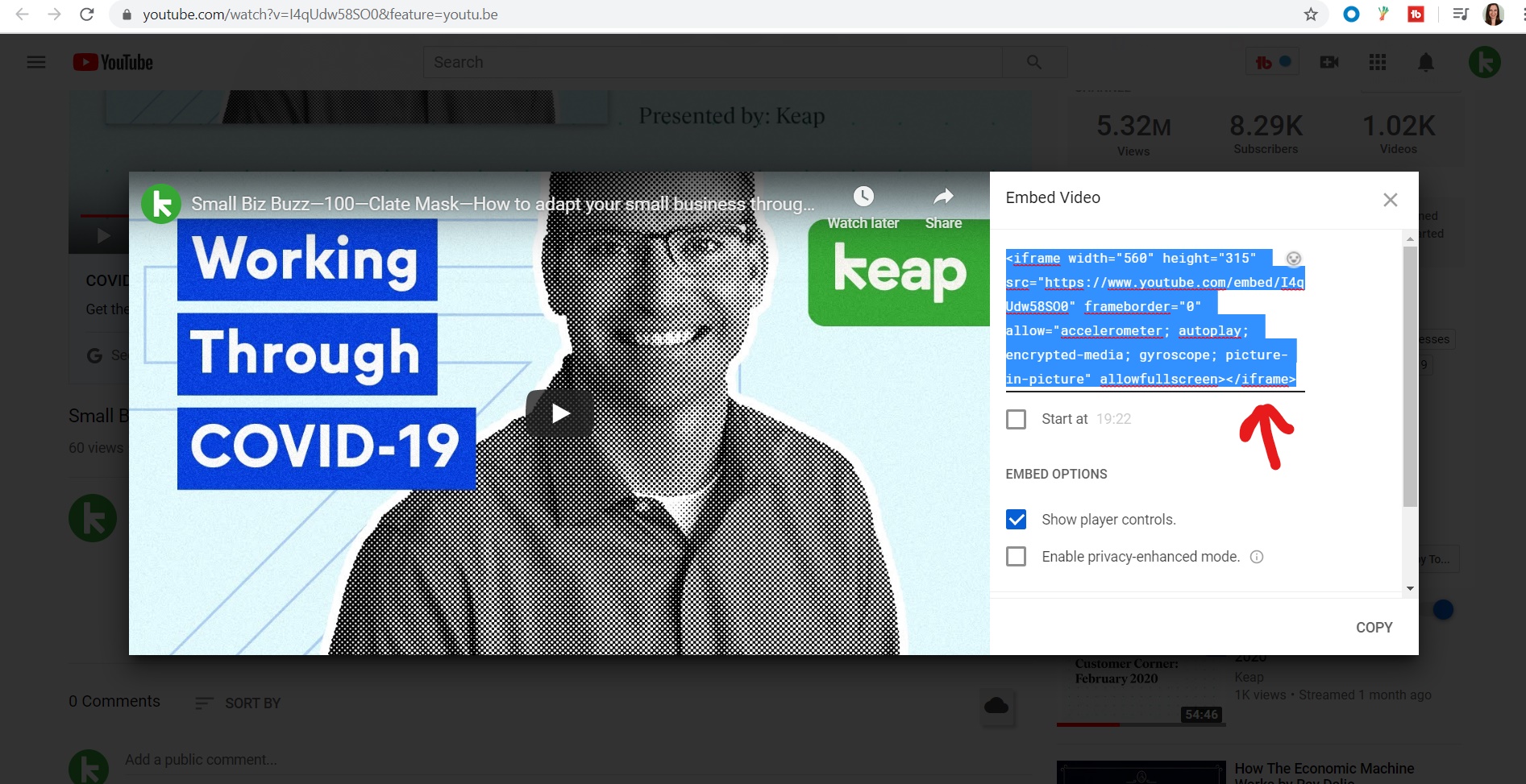Image resolution: width=1526 pixels, height=784 pixels.
Task: Open notifications bell
Action: point(1426,62)
